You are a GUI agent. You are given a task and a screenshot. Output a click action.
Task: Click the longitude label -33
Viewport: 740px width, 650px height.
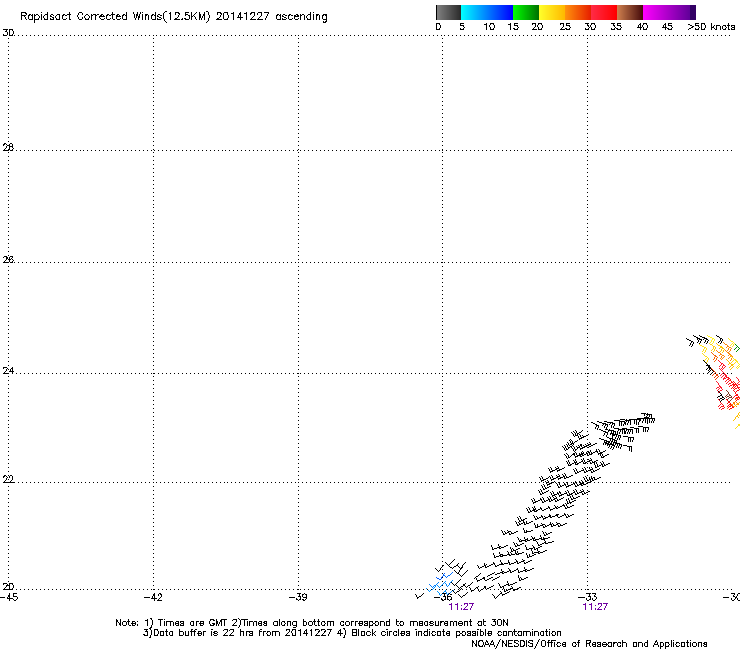[588, 597]
